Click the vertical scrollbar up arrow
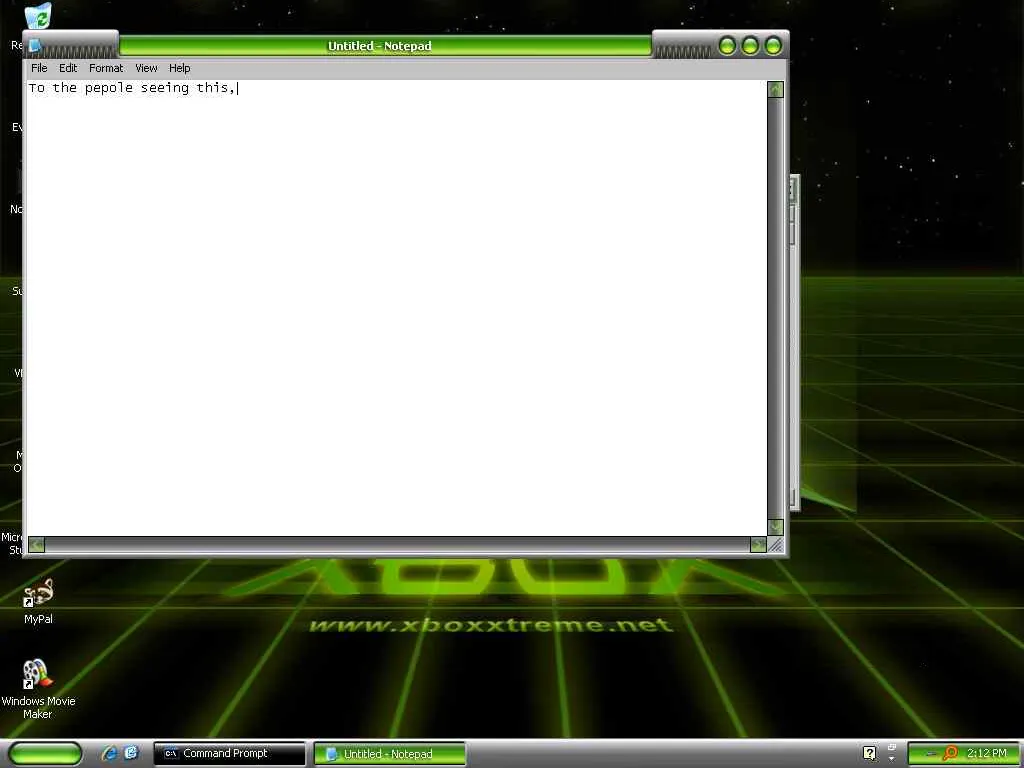 click(x=775, y=89)
